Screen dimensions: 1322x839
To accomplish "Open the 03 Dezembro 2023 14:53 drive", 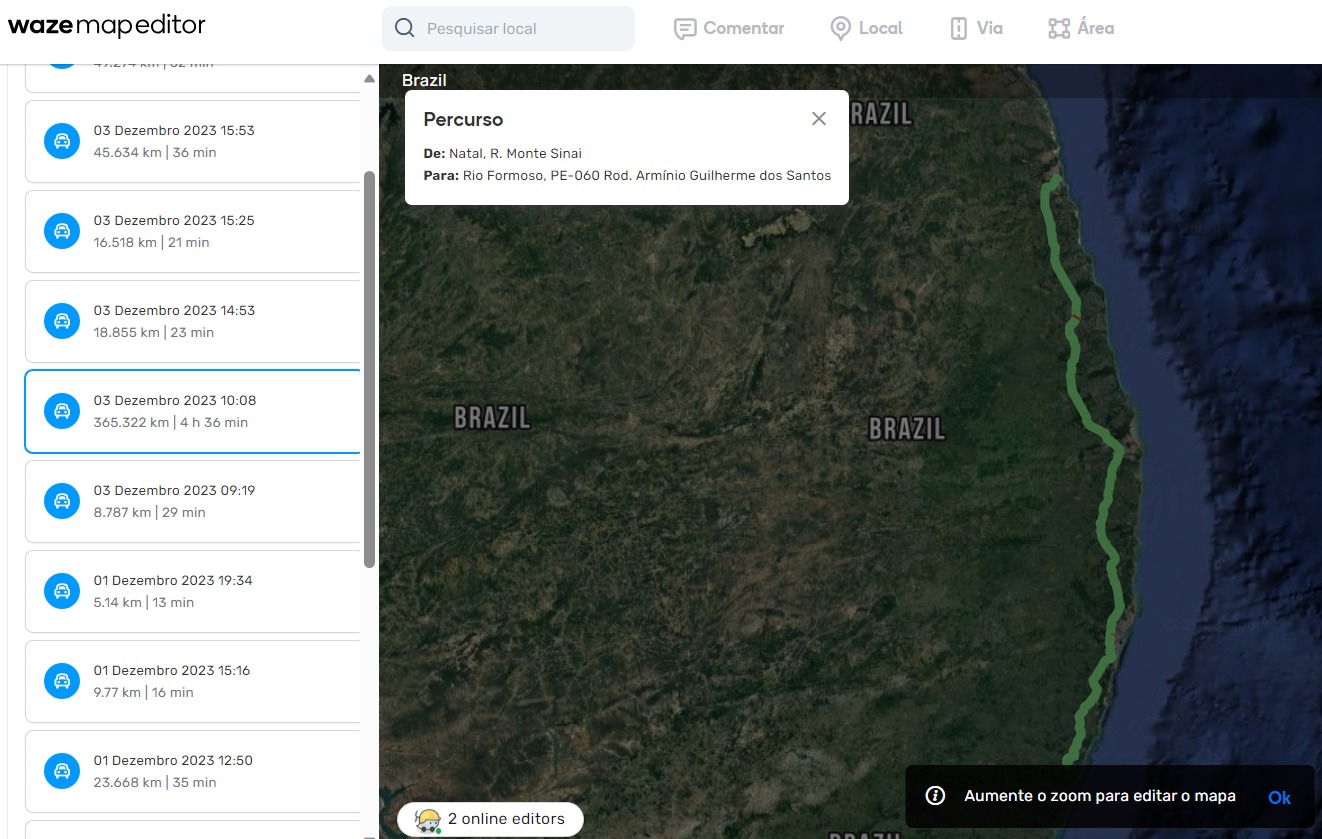I will [192, 321].
